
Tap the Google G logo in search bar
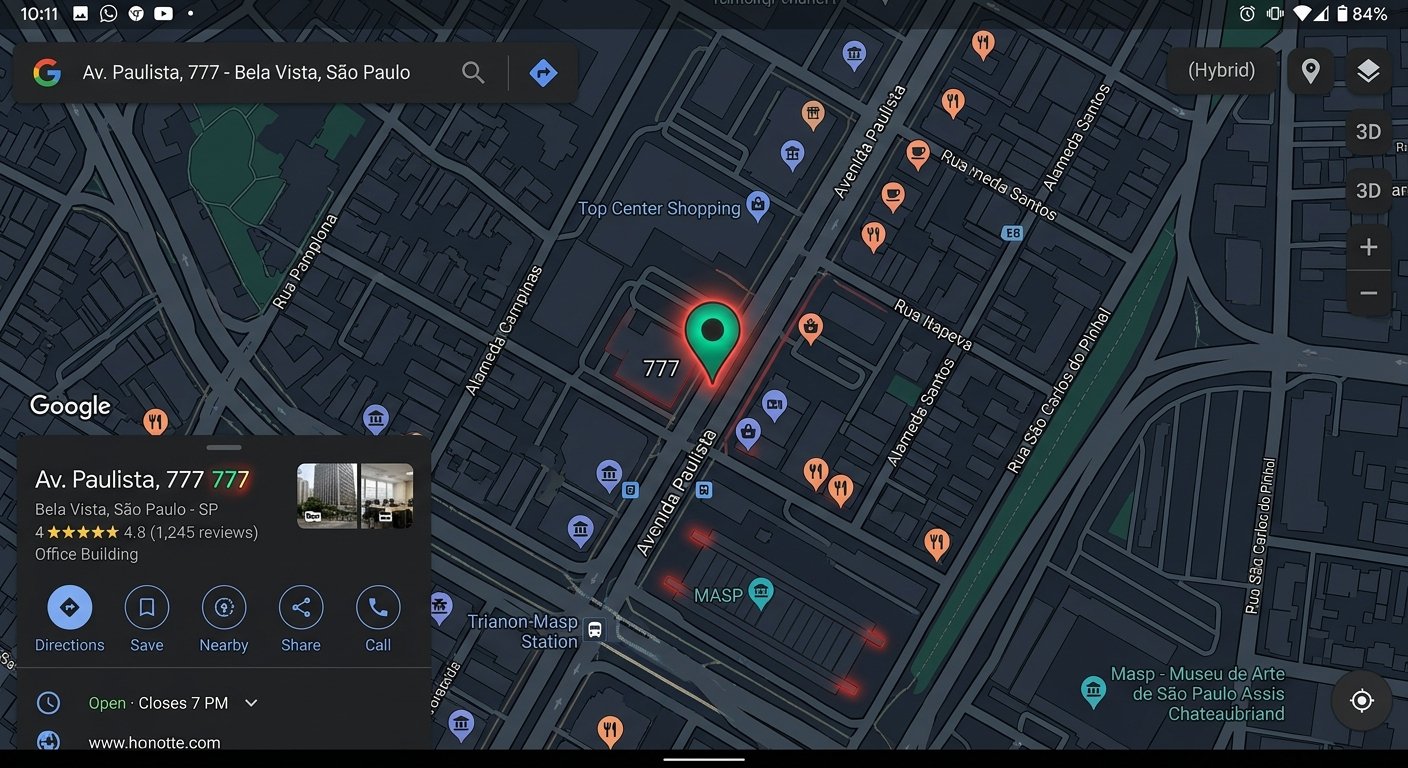pos(47,72)
